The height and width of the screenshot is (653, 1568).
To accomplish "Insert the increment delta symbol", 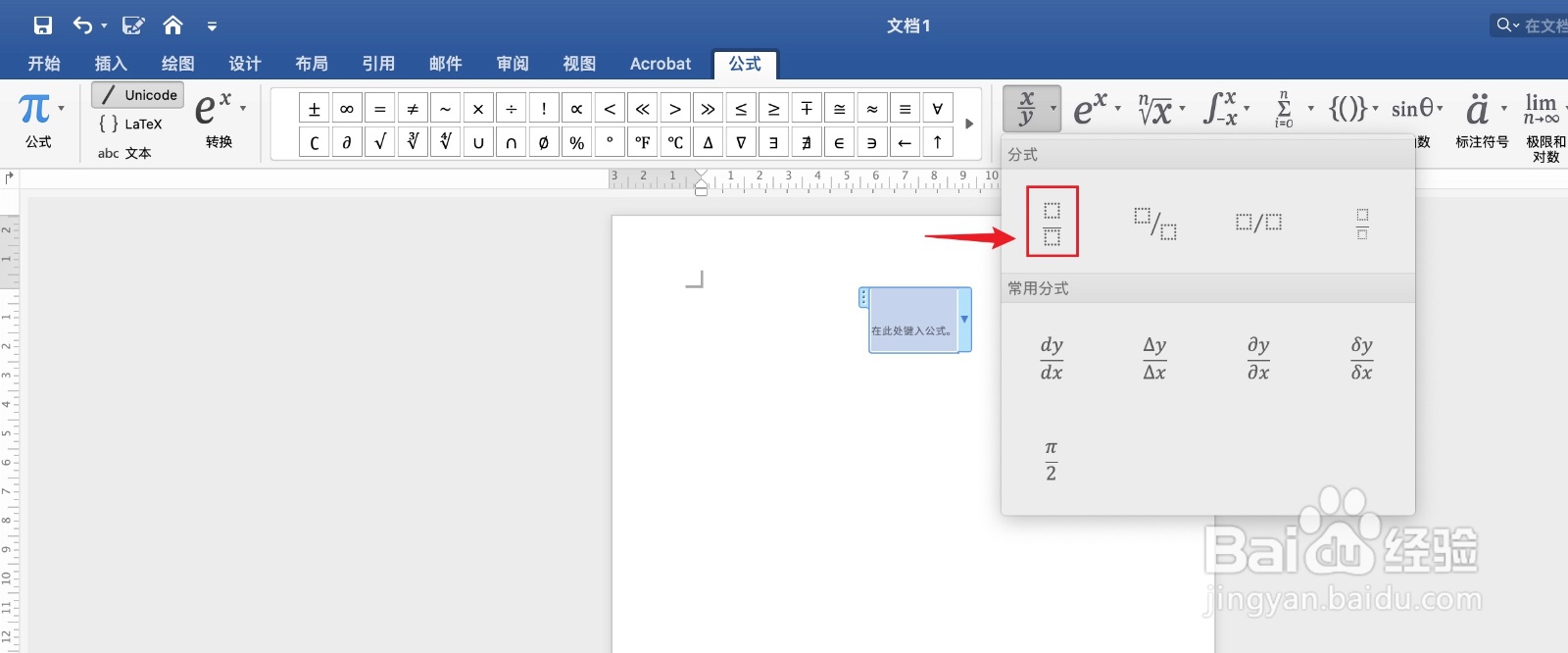I will click(708, 142).
